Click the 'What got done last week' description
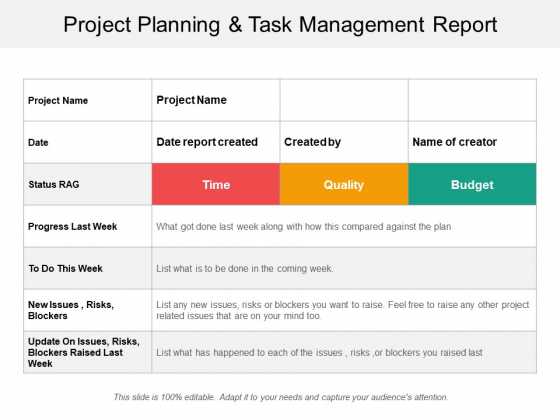 click(x=304, y=227)
